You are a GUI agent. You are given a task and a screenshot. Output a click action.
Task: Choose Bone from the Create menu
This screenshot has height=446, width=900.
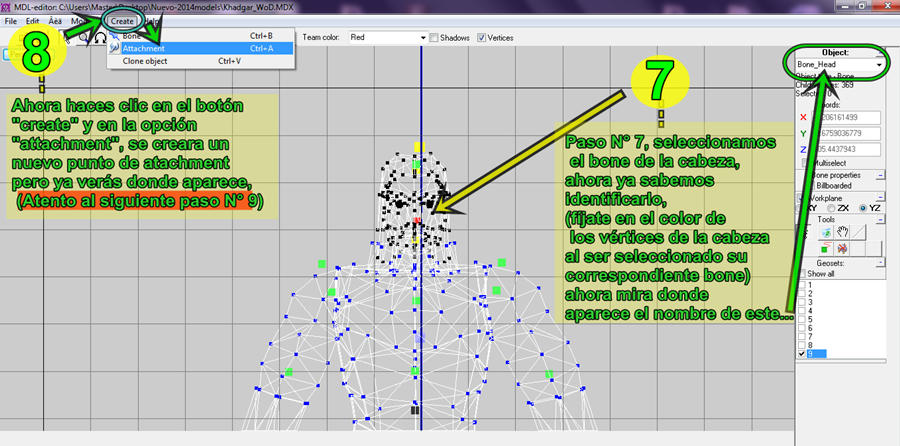[x=201, y=36]
